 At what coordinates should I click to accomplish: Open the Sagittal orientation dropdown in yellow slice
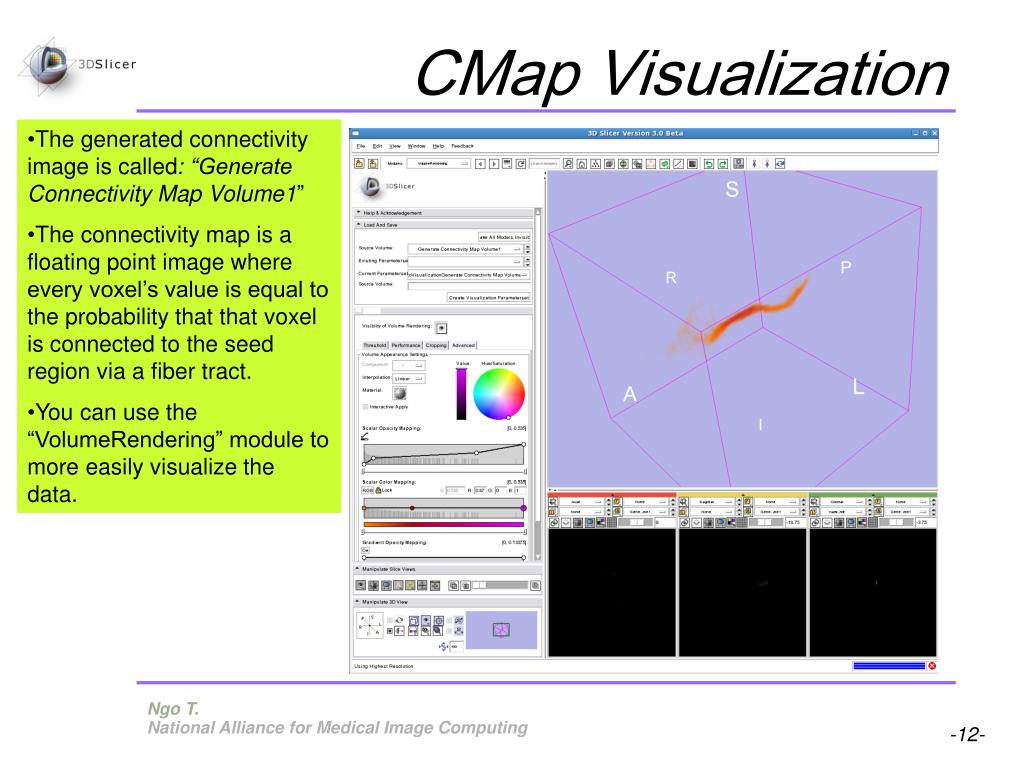click(x=711, y=502)
